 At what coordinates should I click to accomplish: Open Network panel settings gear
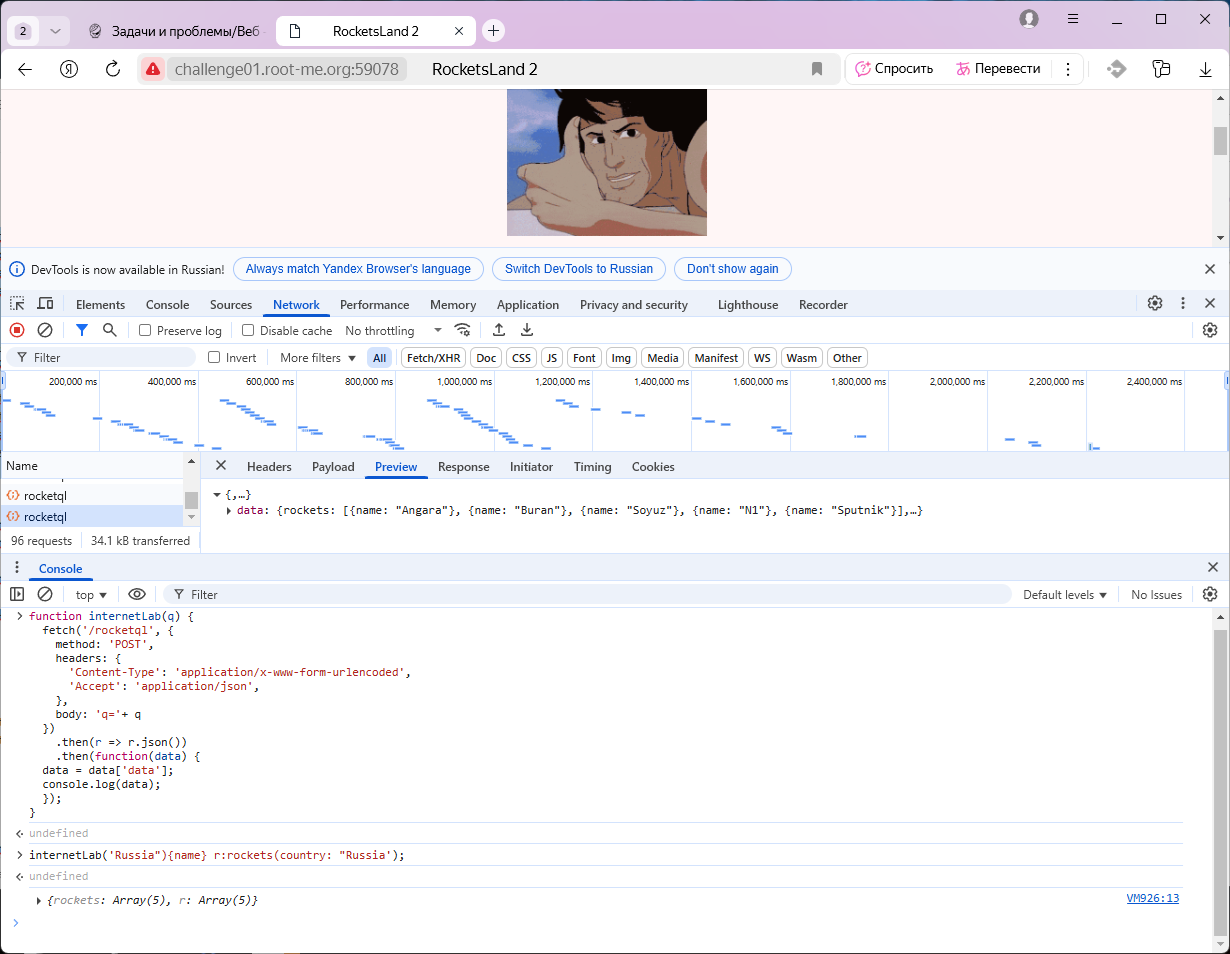(1210, 330)
